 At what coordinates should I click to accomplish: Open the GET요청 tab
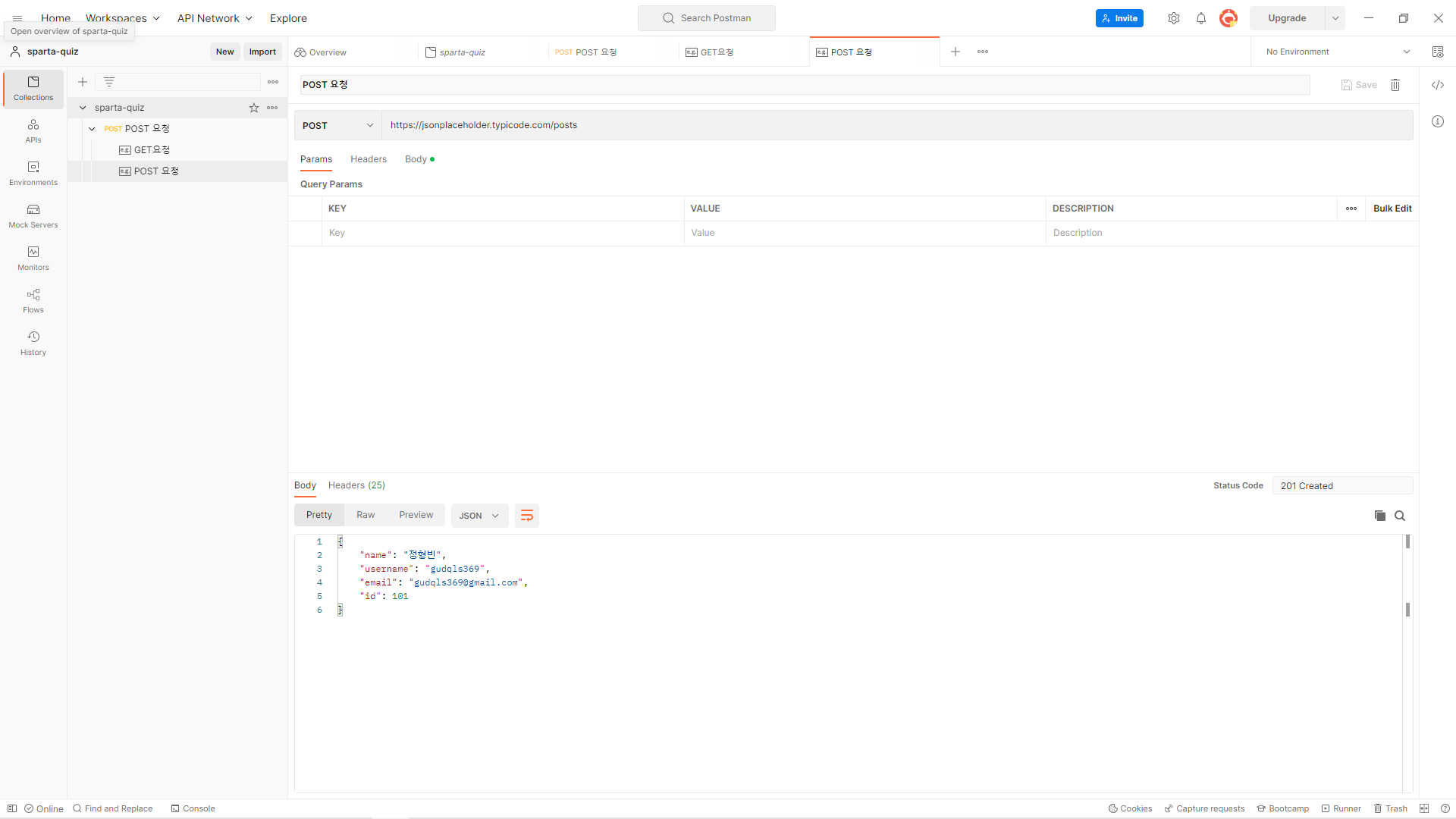717,52
